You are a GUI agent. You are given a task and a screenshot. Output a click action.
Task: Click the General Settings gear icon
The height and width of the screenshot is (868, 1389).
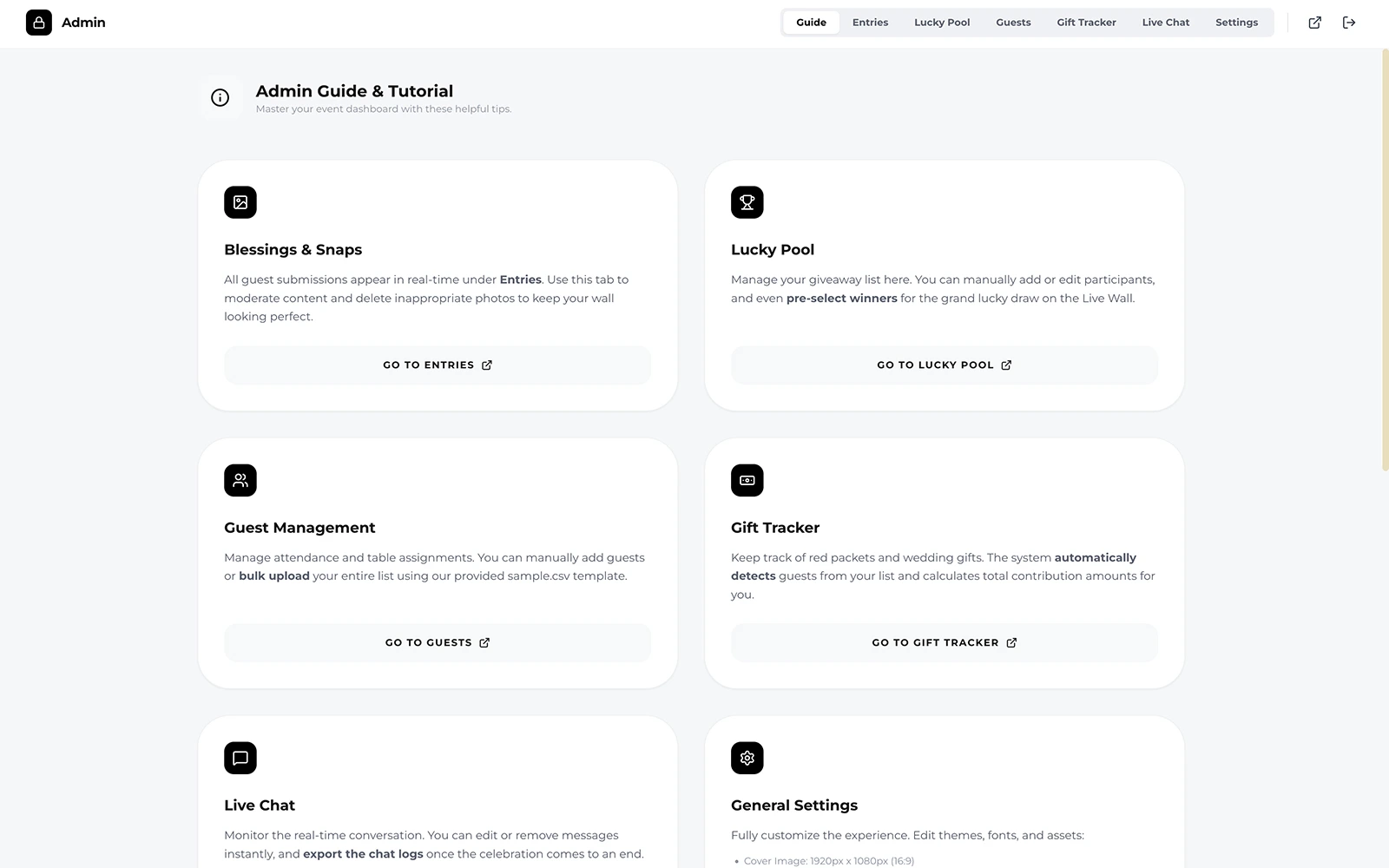(747, 758)
